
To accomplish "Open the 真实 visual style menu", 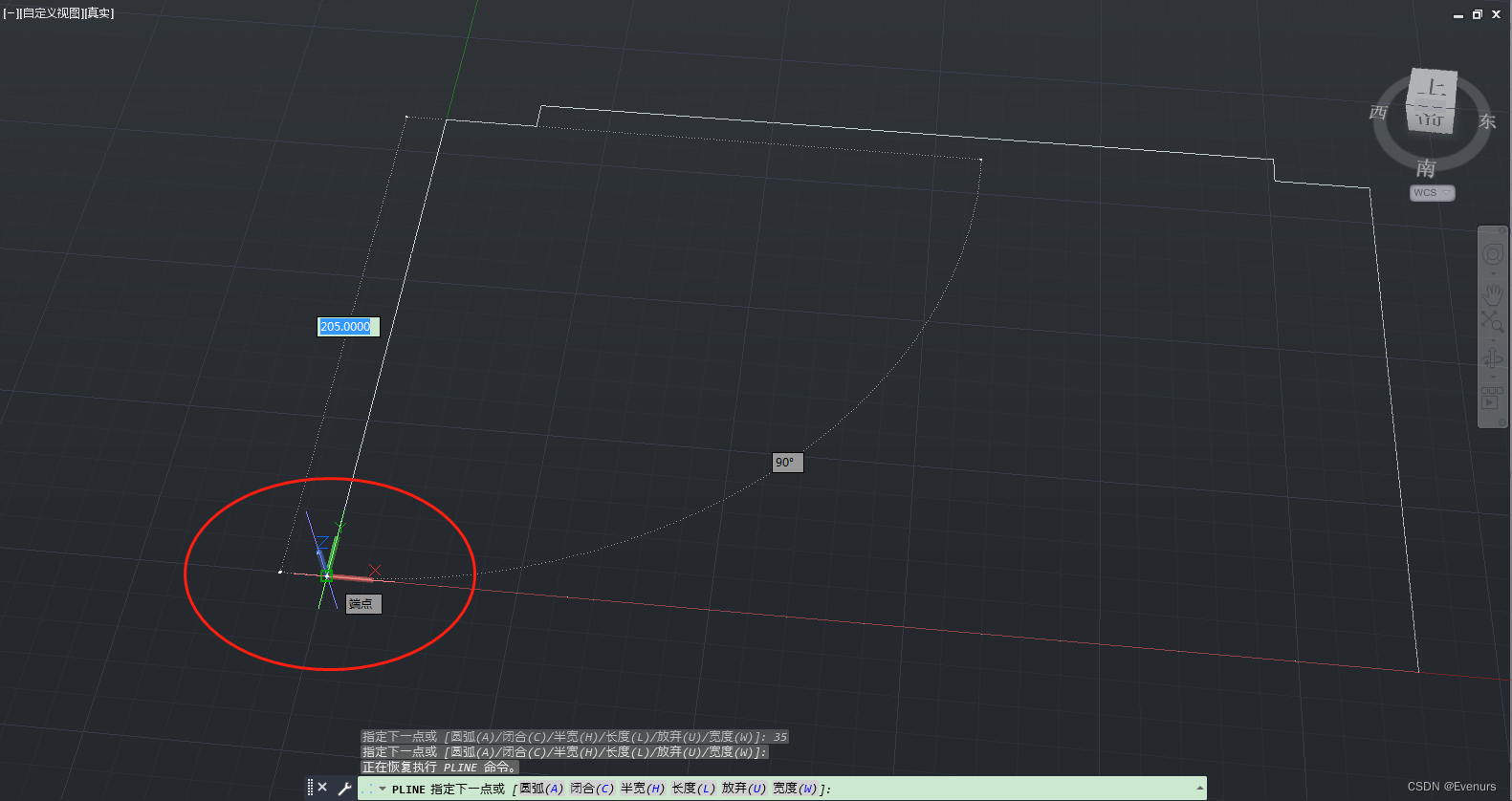I will (x=99, y=13).
